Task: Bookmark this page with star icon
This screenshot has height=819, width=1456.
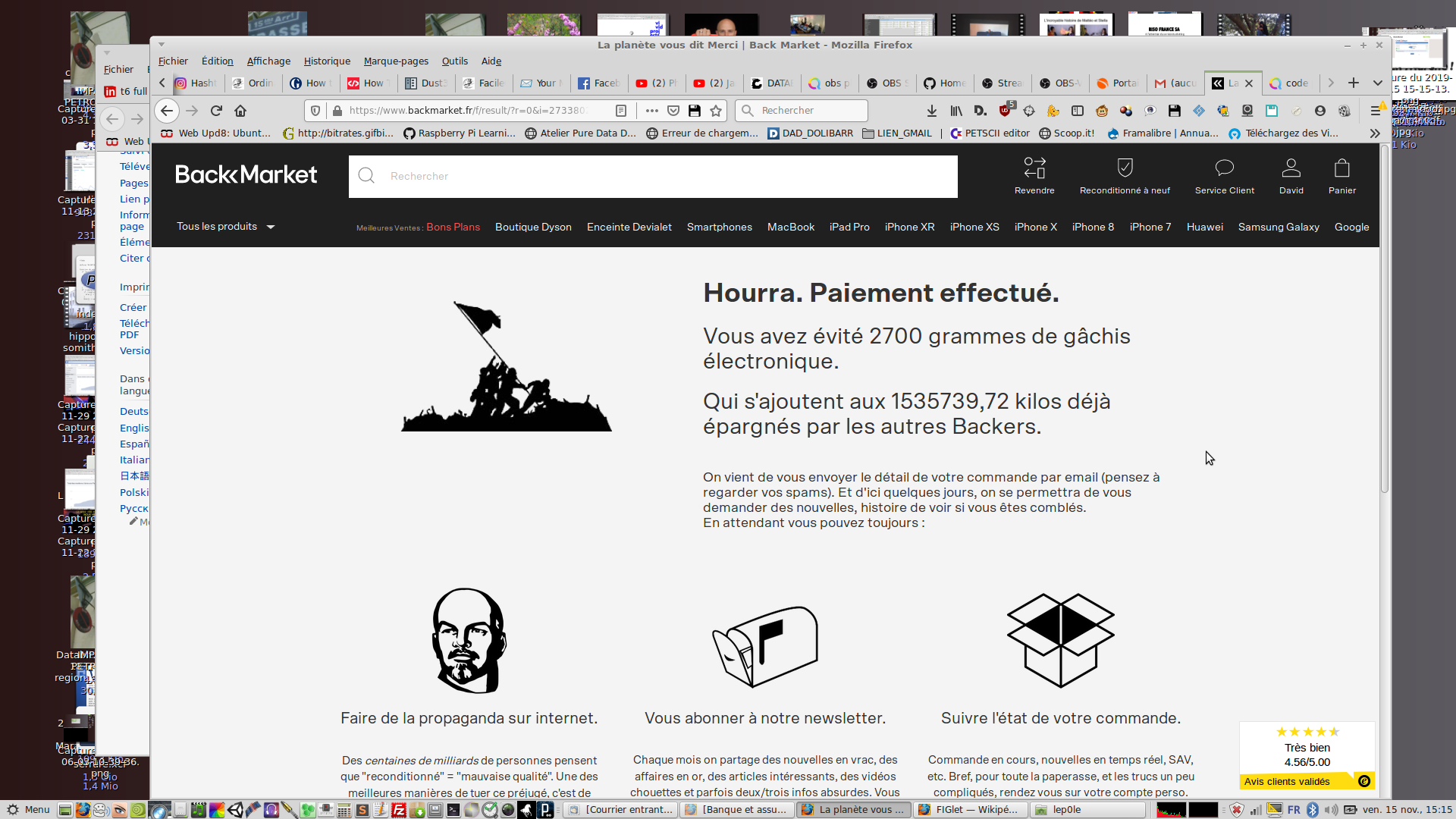Action: tap(716, 111)
